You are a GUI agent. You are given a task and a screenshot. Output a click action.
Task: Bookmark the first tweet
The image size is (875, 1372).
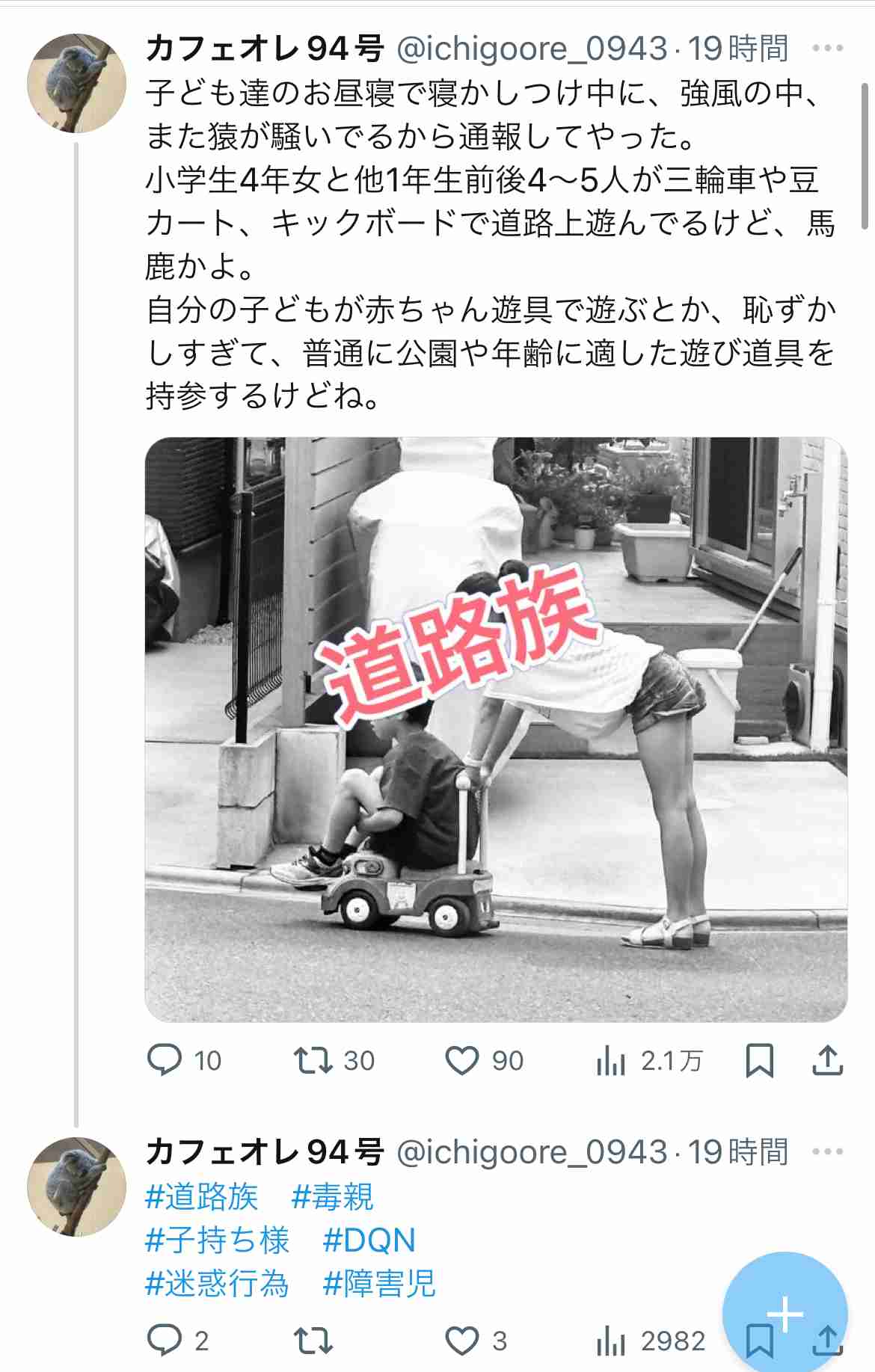[x=760, y=1060]
